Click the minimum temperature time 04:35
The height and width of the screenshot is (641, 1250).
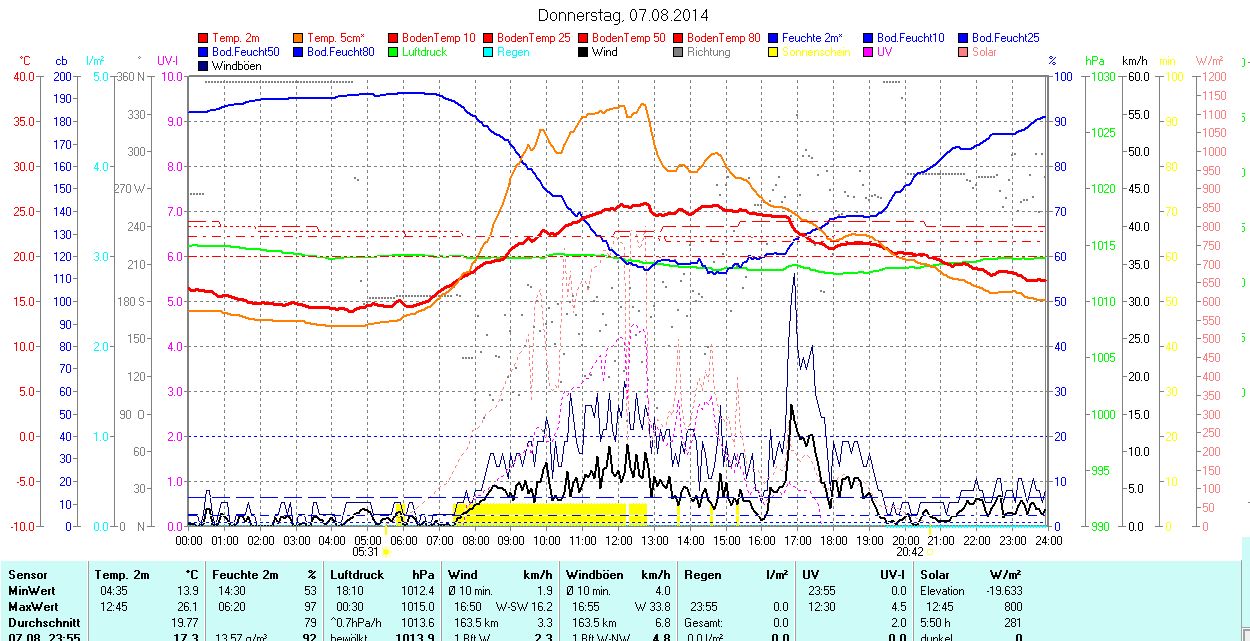coord(114,591)
